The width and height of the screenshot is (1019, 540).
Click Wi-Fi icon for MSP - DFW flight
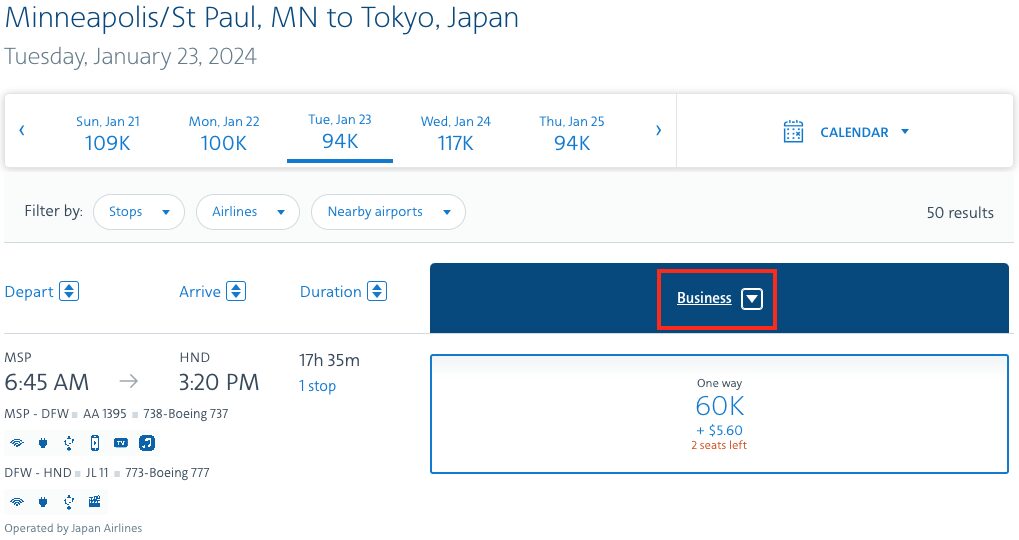tap(17, 443)
